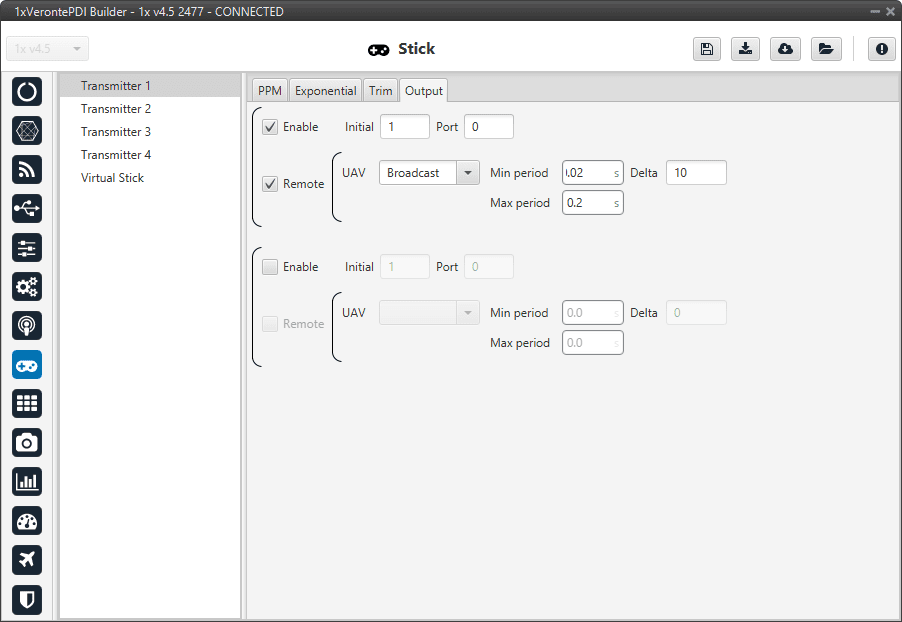This screenshot has height=622, width=902.
Task: Select Transmitter 1 in the list
Action: pyautogui.click(x=150, y=86)
